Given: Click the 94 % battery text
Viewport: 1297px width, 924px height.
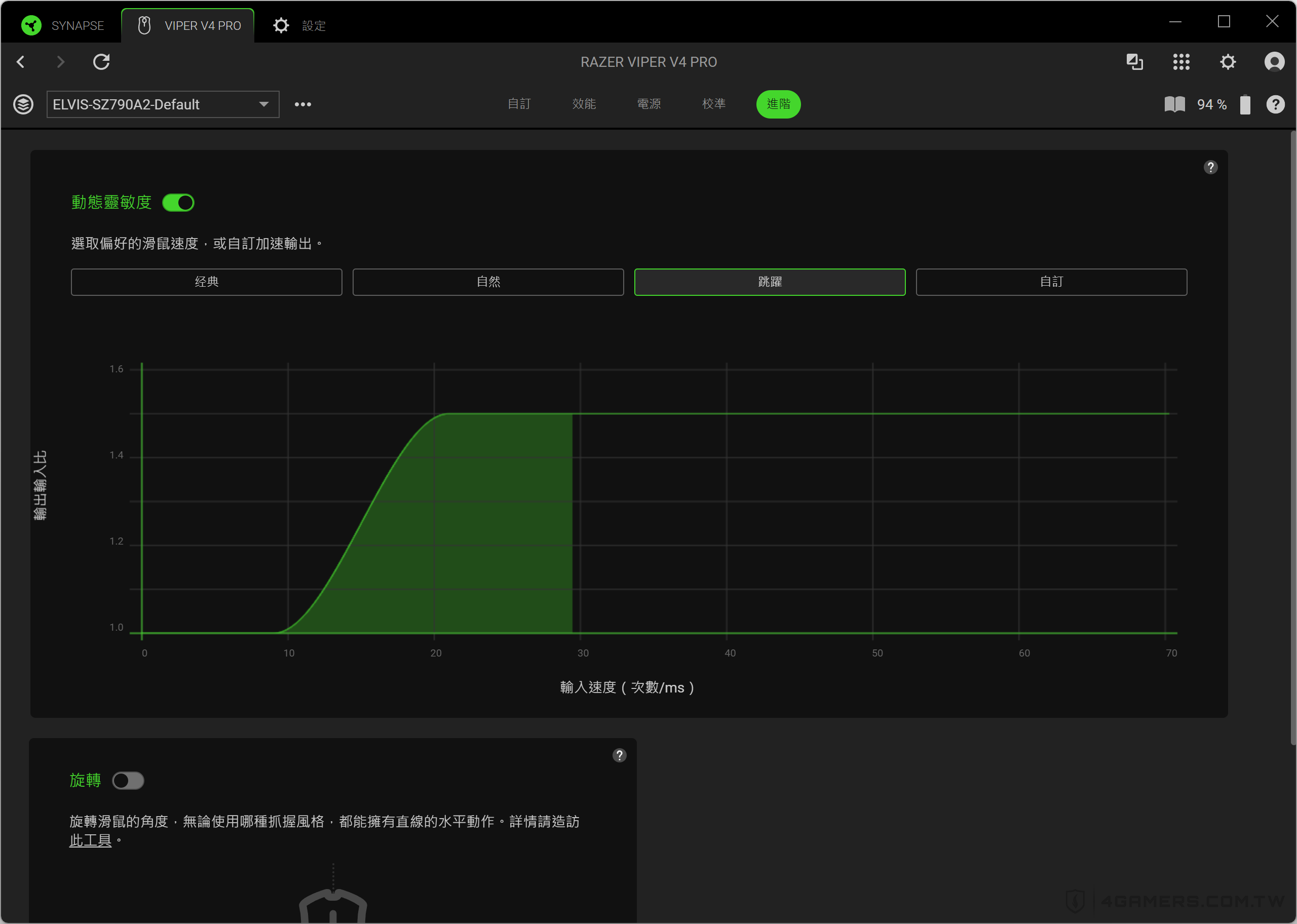Looking at the screenshot, I should pos(1212,104).
